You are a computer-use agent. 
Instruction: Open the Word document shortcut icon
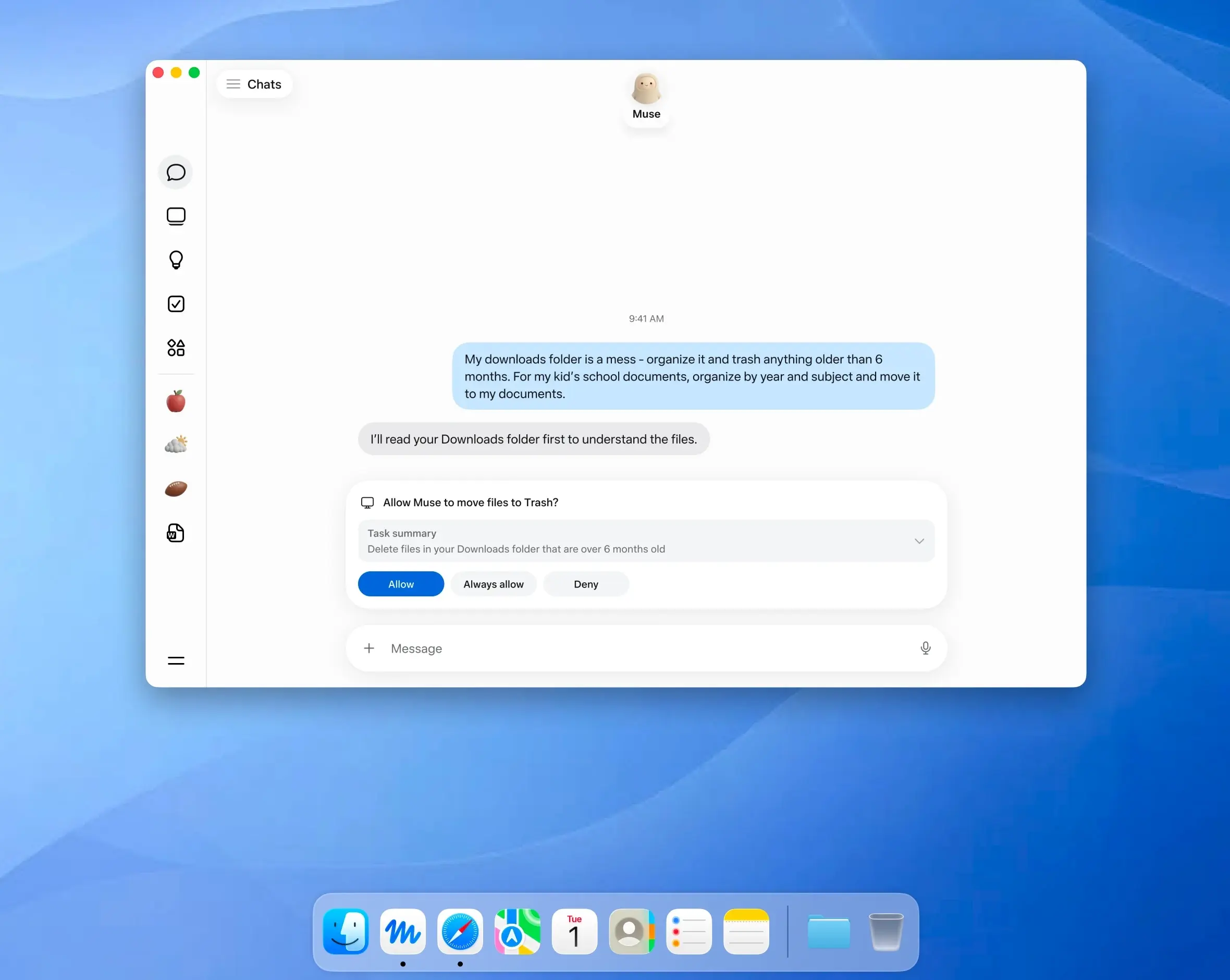pos(176,533)
